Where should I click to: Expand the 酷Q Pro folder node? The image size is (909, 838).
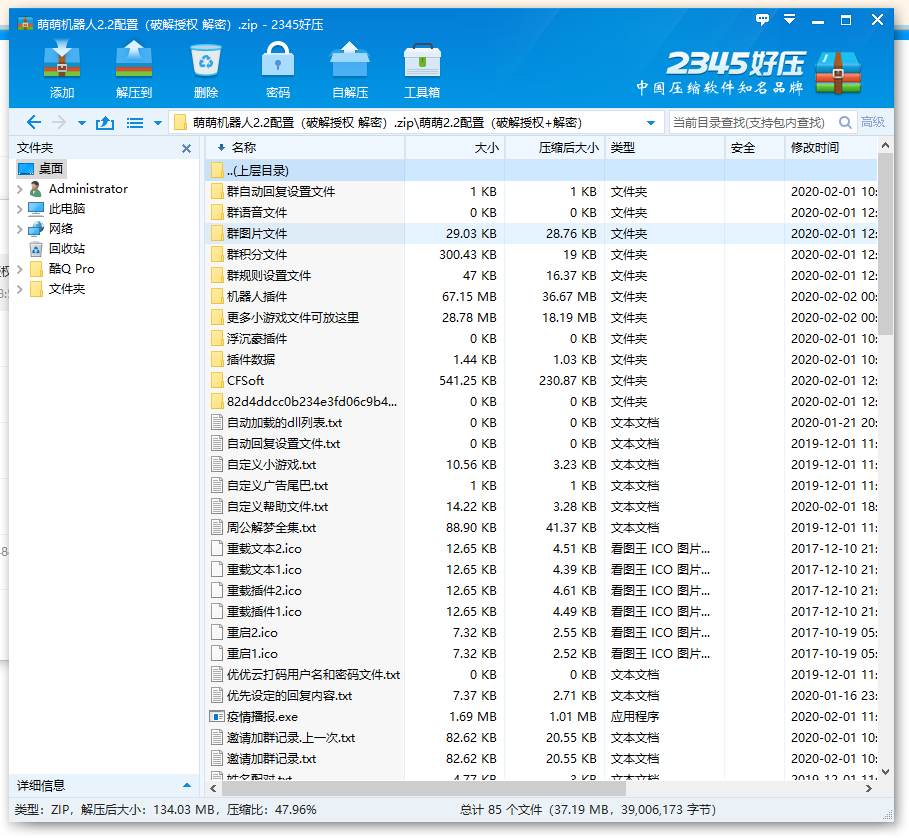pyautogui.click(x=19, y=269)
